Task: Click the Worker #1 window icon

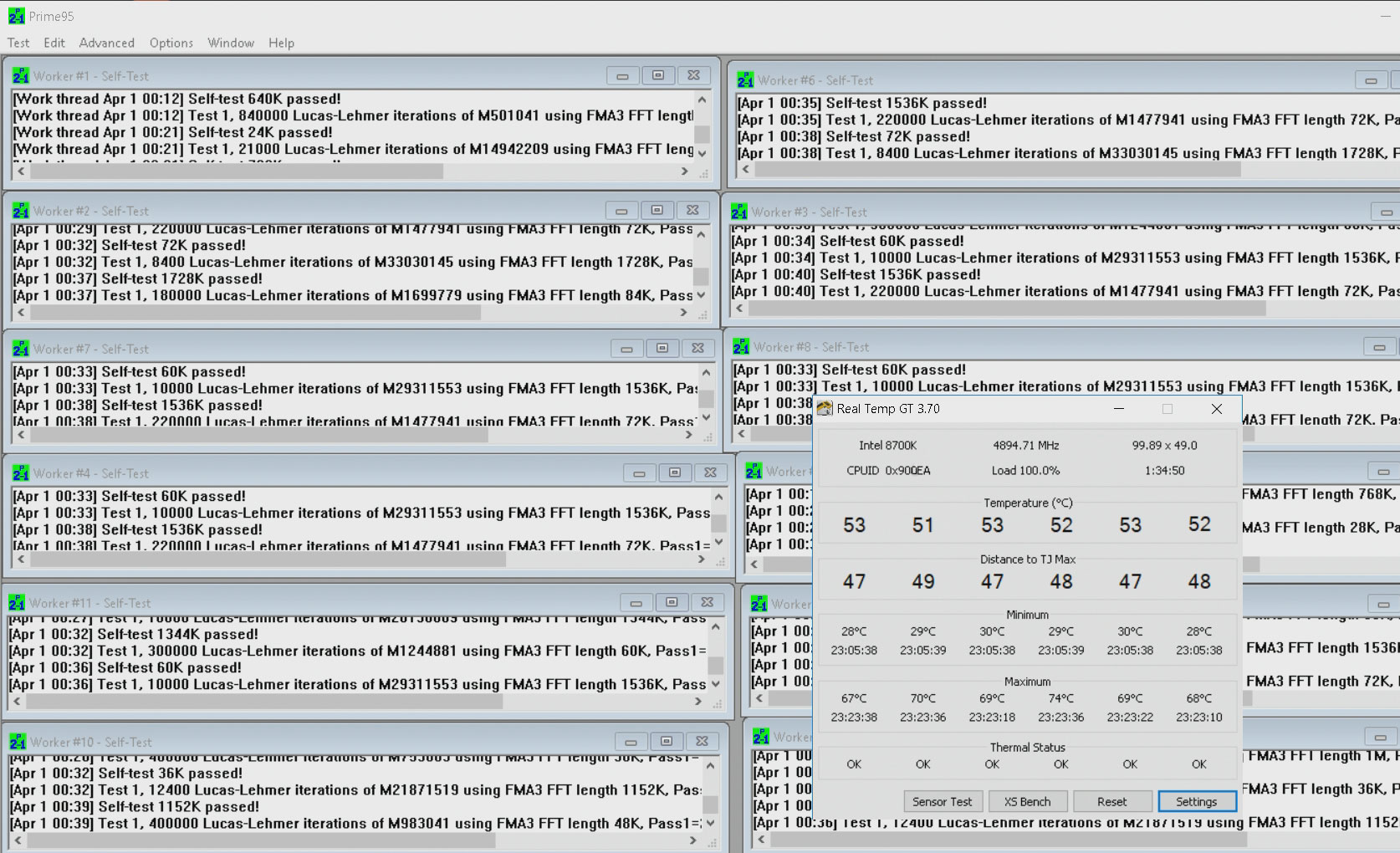Action: pos(21,76)
